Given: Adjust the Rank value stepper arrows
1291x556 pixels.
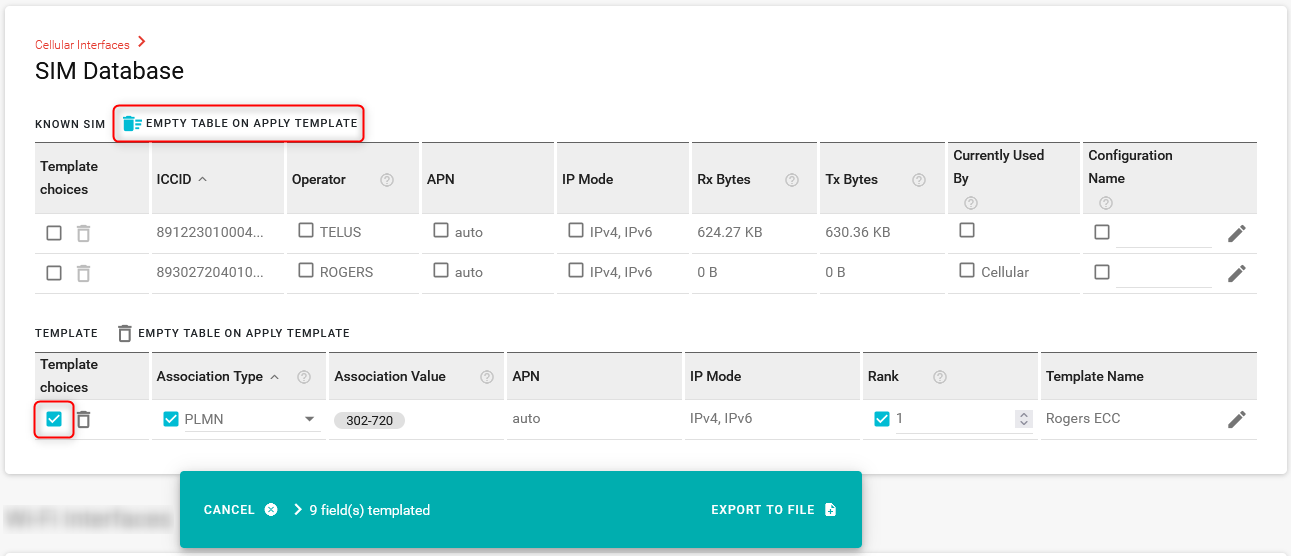Looking at the screenshot, I should pos(1023,420).
